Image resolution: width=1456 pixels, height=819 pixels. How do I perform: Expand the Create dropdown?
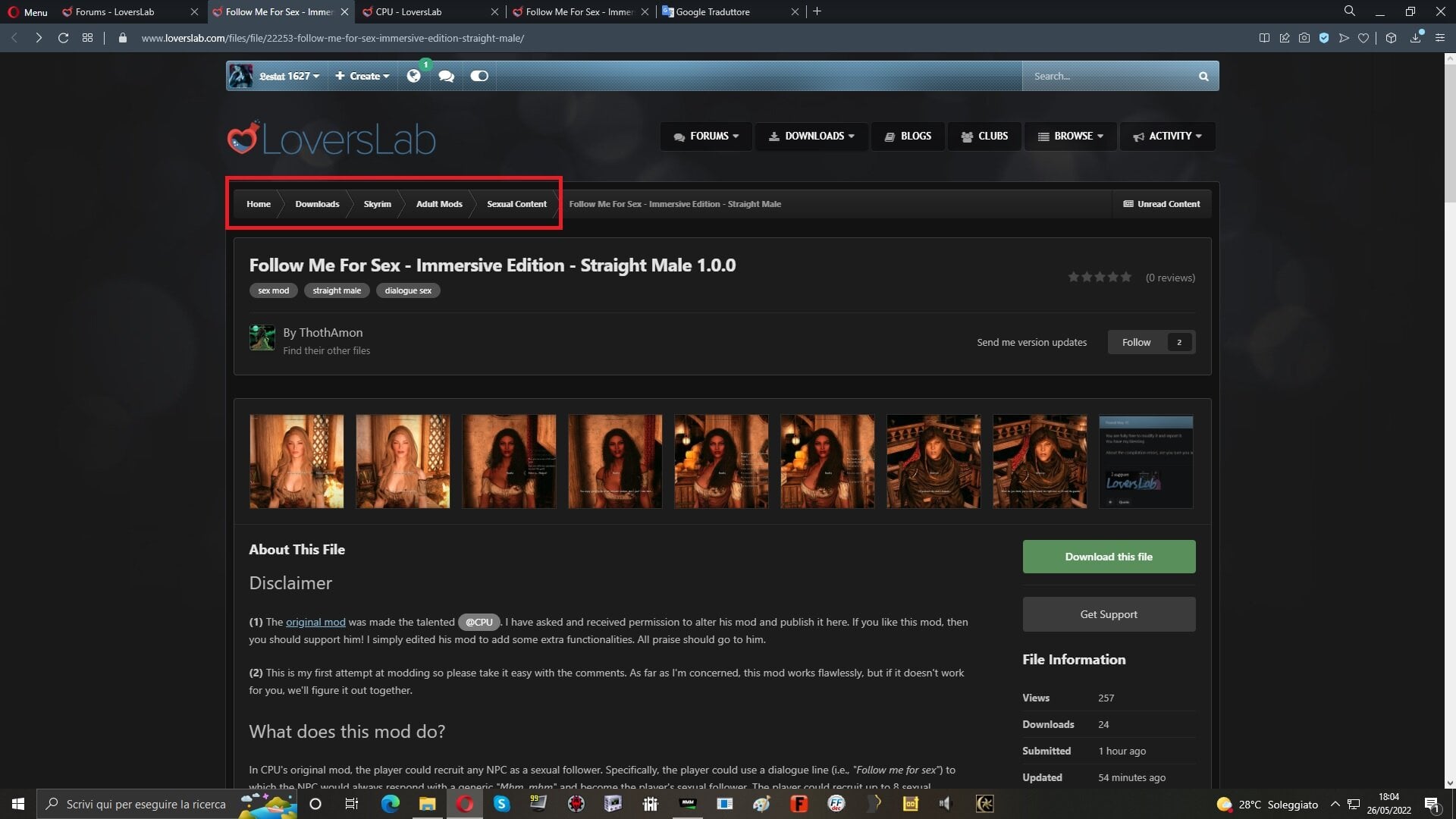[x=362, y=76]
